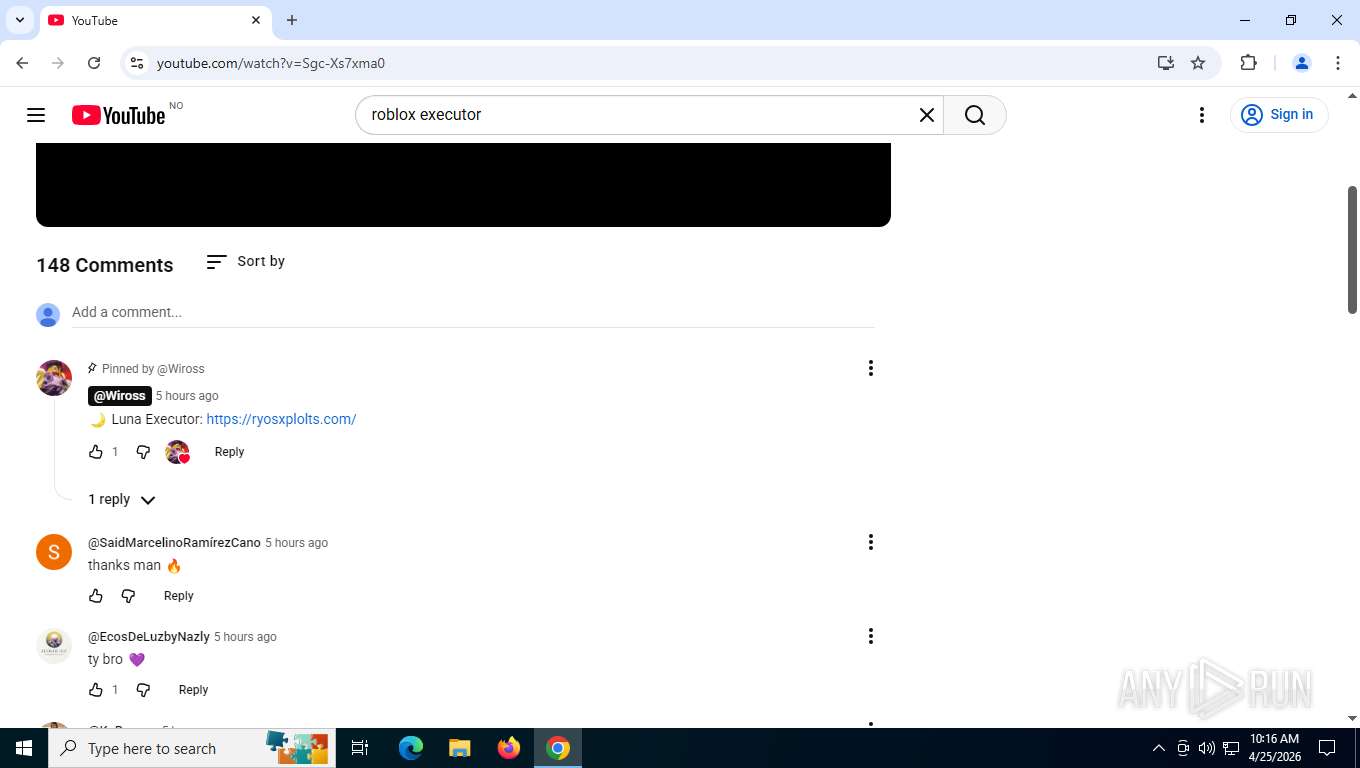Click Sign in button
Viewport: 1360px width, 768px height.
click(1279, 115)
